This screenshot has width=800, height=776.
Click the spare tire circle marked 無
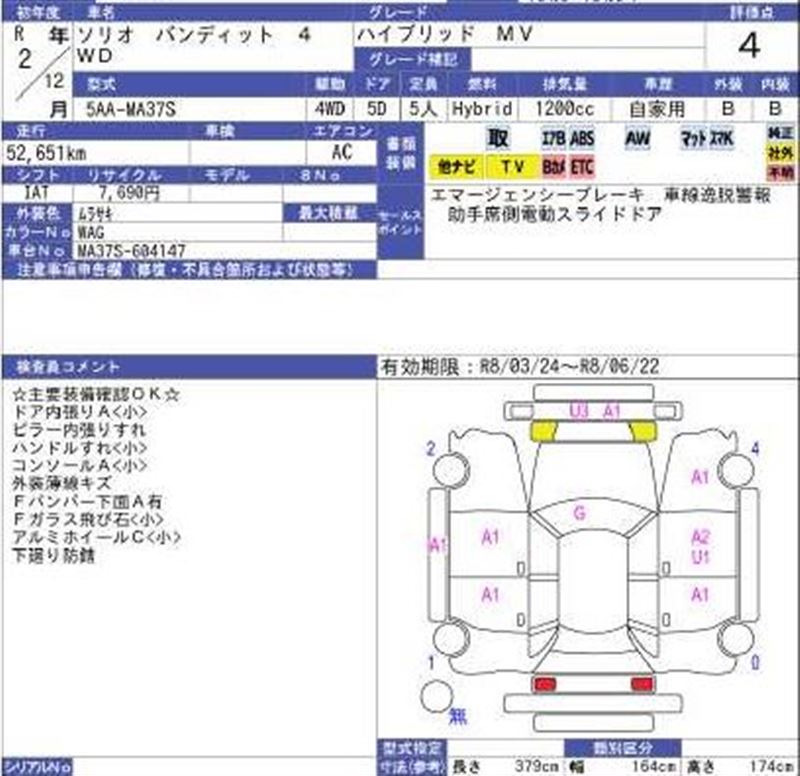click(x=437, y=696)
